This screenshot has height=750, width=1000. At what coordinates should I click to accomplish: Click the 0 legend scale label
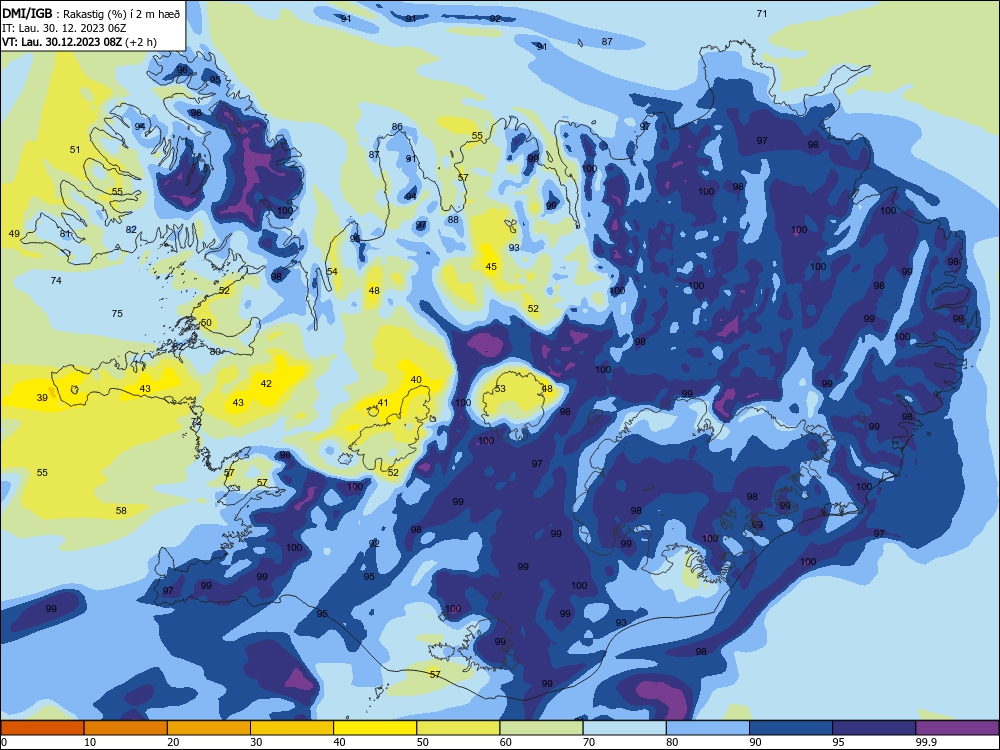4,742
